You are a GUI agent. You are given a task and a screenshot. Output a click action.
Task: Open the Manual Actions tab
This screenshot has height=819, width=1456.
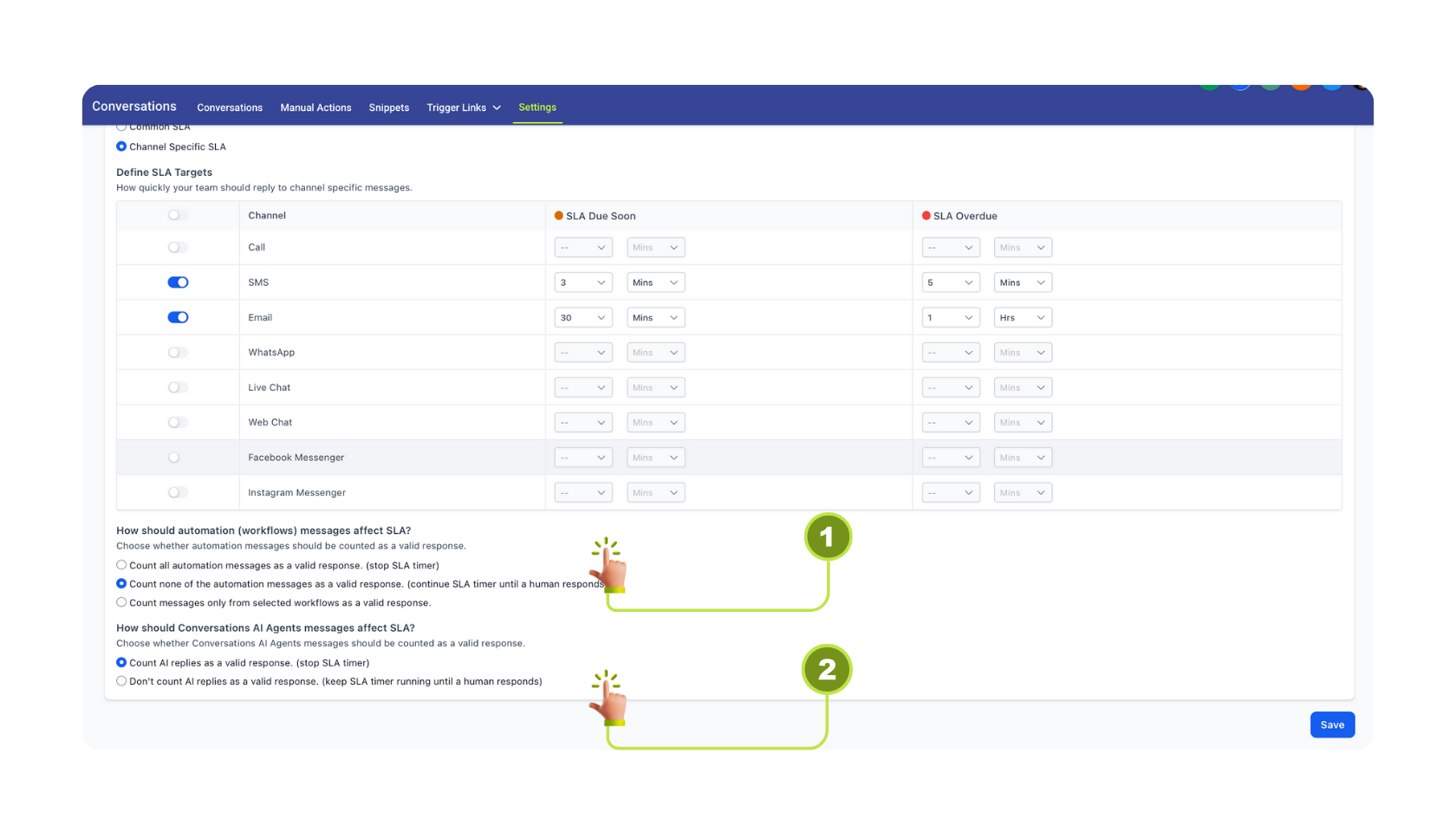point(315,107)
